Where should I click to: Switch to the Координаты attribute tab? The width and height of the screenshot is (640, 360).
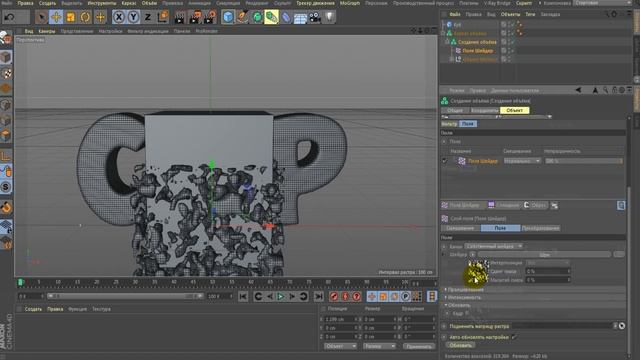[x=484, y=110]
